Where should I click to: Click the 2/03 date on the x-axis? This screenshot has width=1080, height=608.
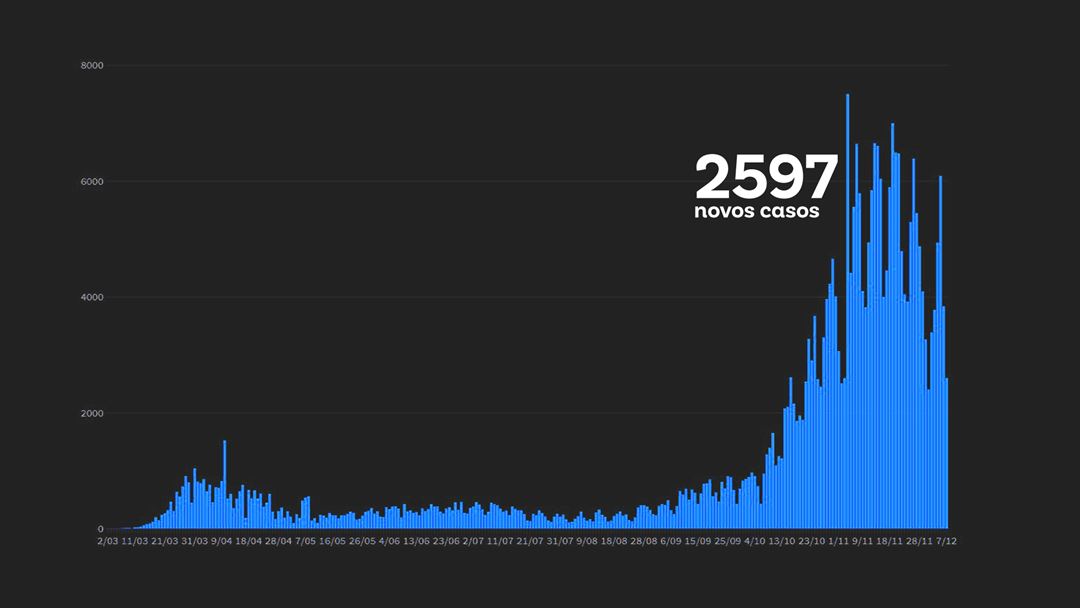click(107, 541)
